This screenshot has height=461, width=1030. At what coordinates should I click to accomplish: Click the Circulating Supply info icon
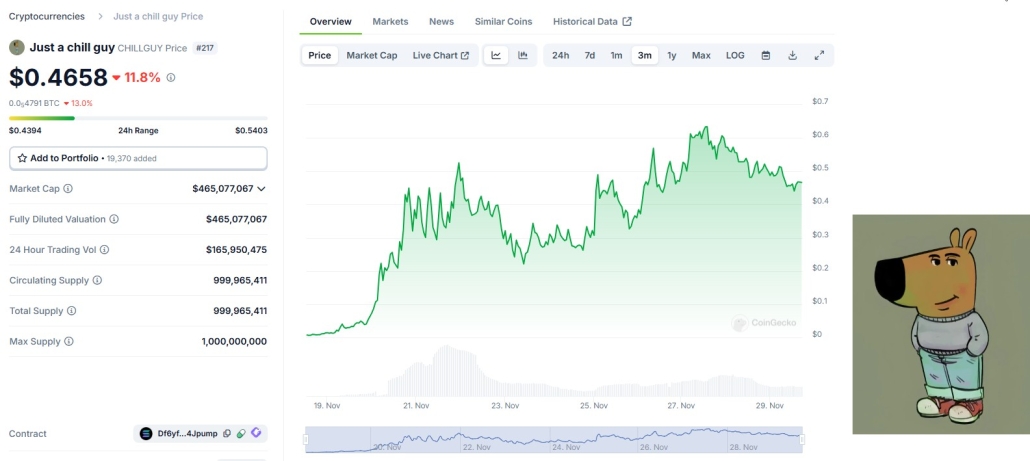97,280
